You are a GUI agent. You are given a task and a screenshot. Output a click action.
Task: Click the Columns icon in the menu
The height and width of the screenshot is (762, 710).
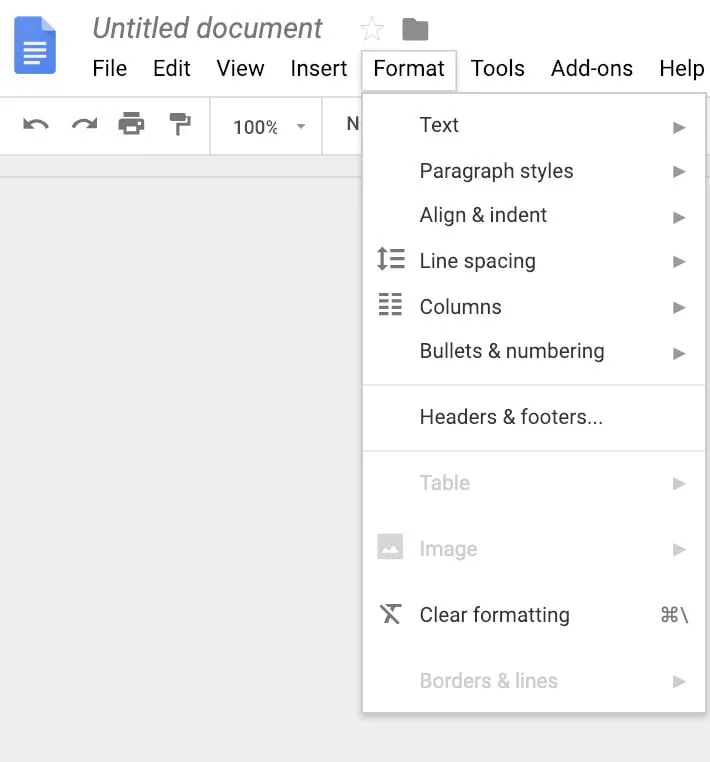(390, 304)
